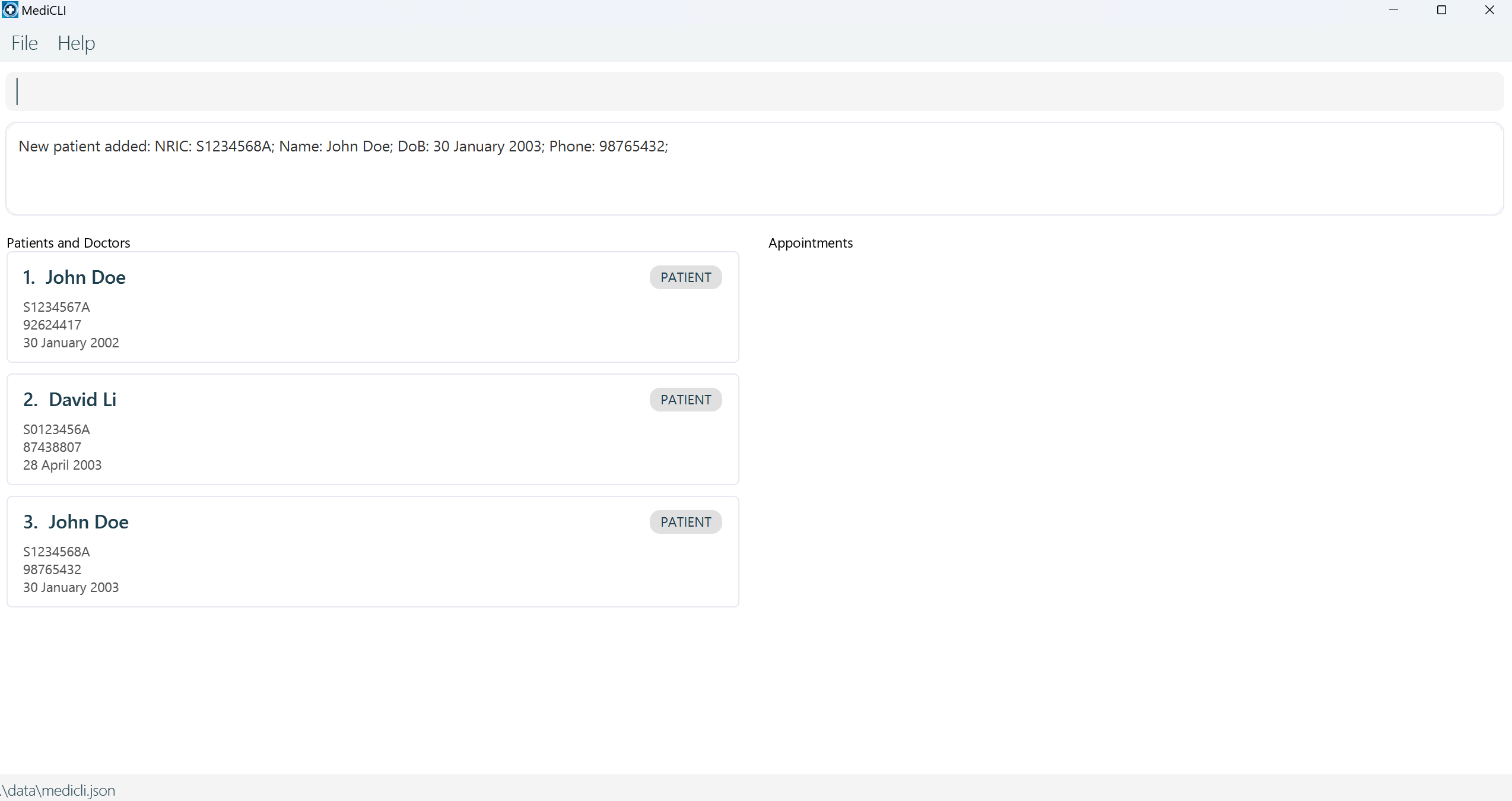Select the first John Doe patient card

373,307
